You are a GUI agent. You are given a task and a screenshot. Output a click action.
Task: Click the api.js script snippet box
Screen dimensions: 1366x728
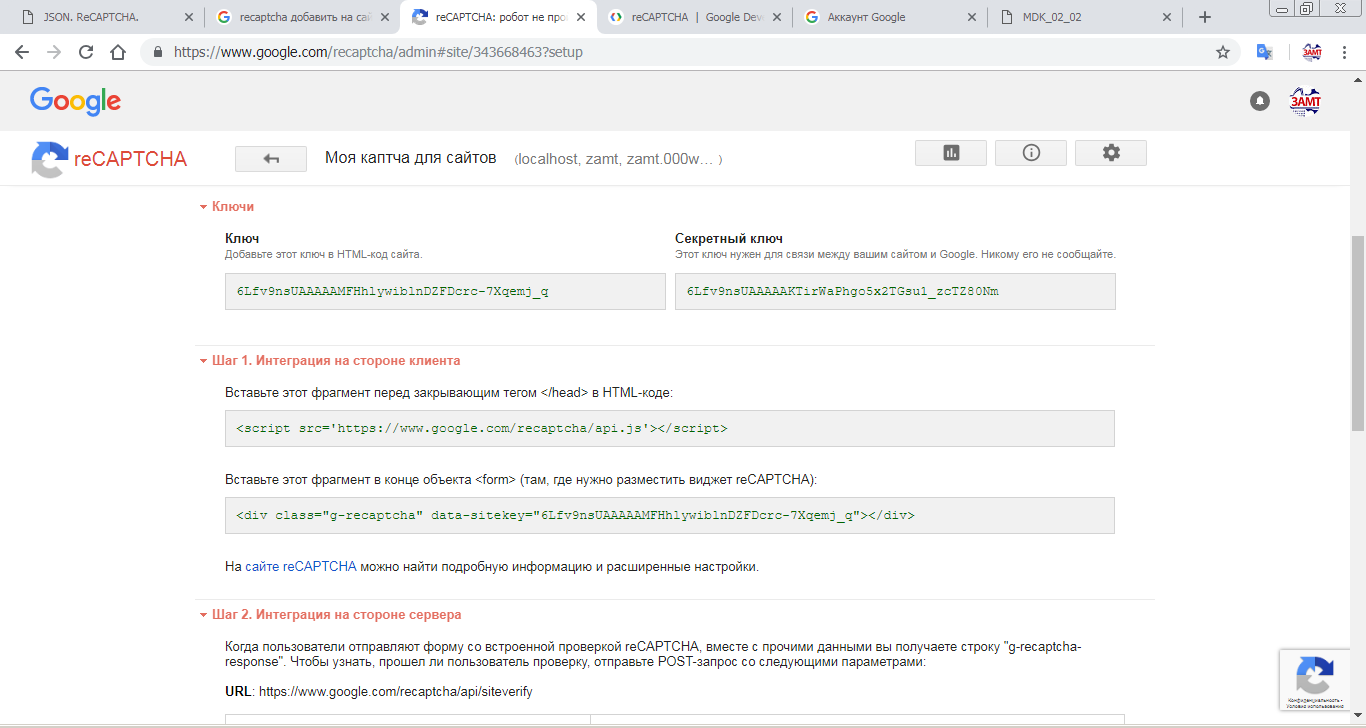(x=670, y=428)
